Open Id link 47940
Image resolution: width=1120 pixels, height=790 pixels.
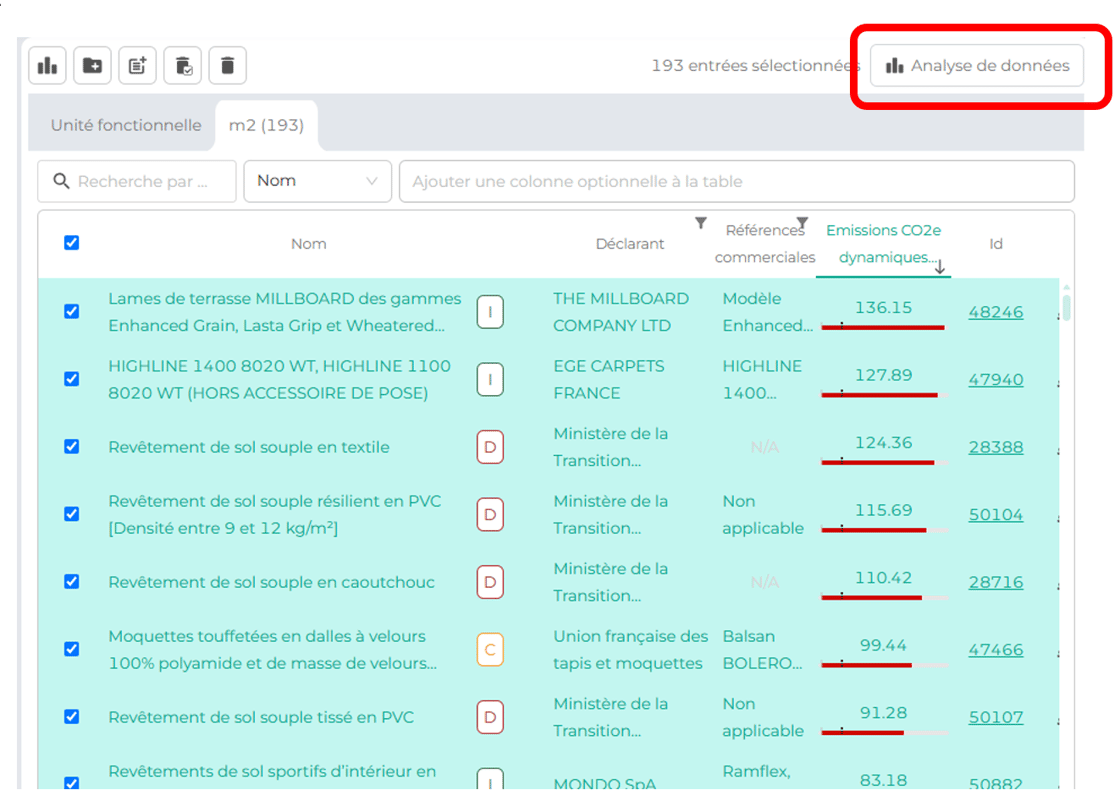pyautogui.click(x=996, y=379)
